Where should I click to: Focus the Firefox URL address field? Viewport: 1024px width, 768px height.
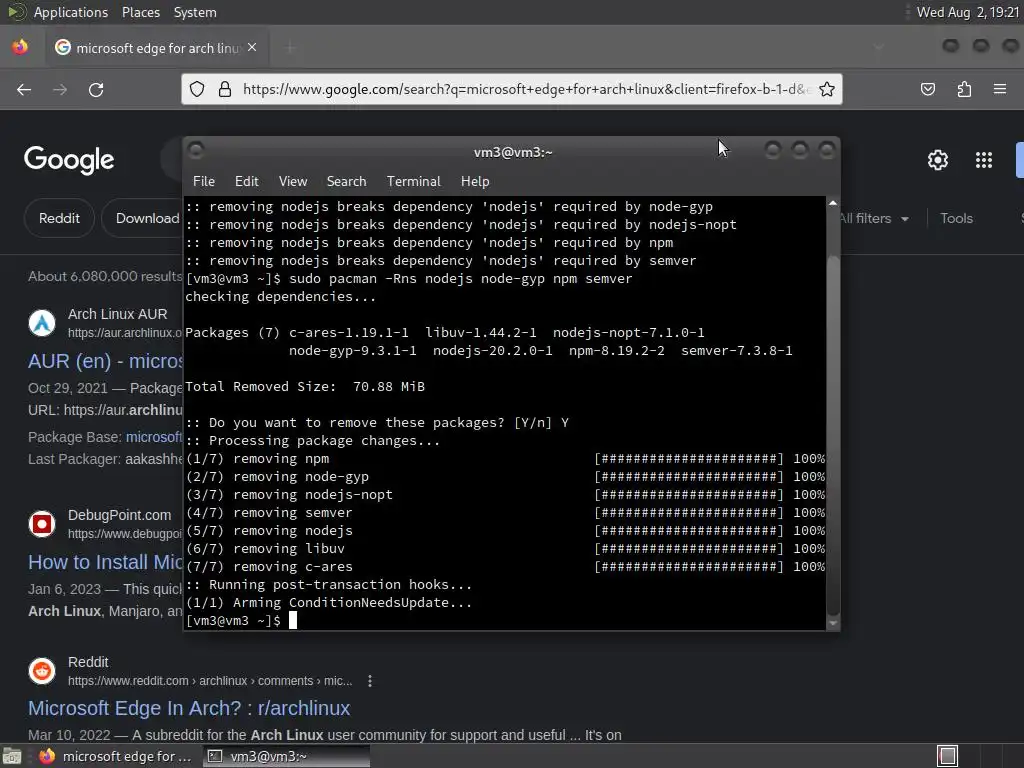click(526, 89)
